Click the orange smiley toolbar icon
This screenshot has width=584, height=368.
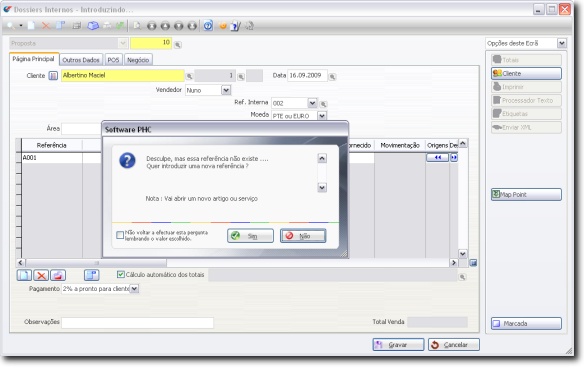click(223, 26)
